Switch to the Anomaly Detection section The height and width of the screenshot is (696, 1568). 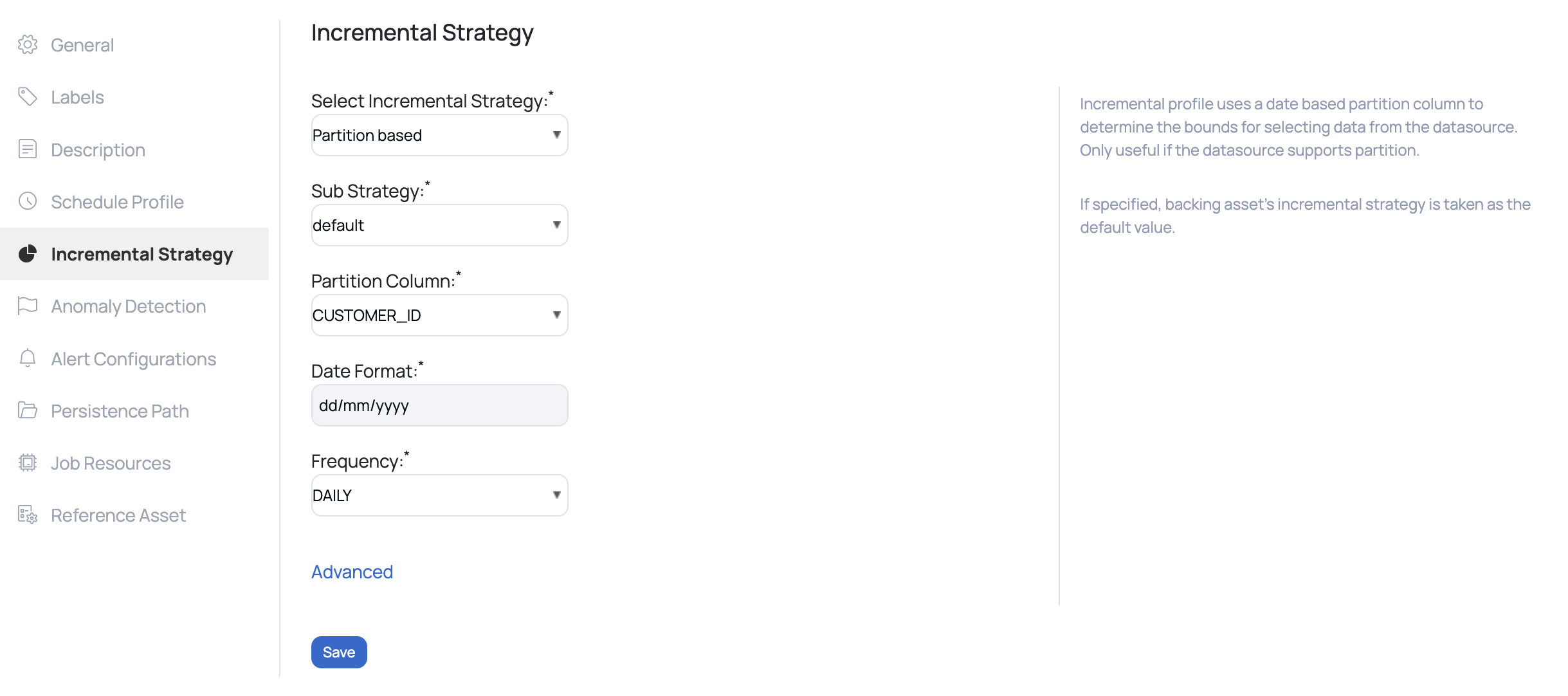128,306
